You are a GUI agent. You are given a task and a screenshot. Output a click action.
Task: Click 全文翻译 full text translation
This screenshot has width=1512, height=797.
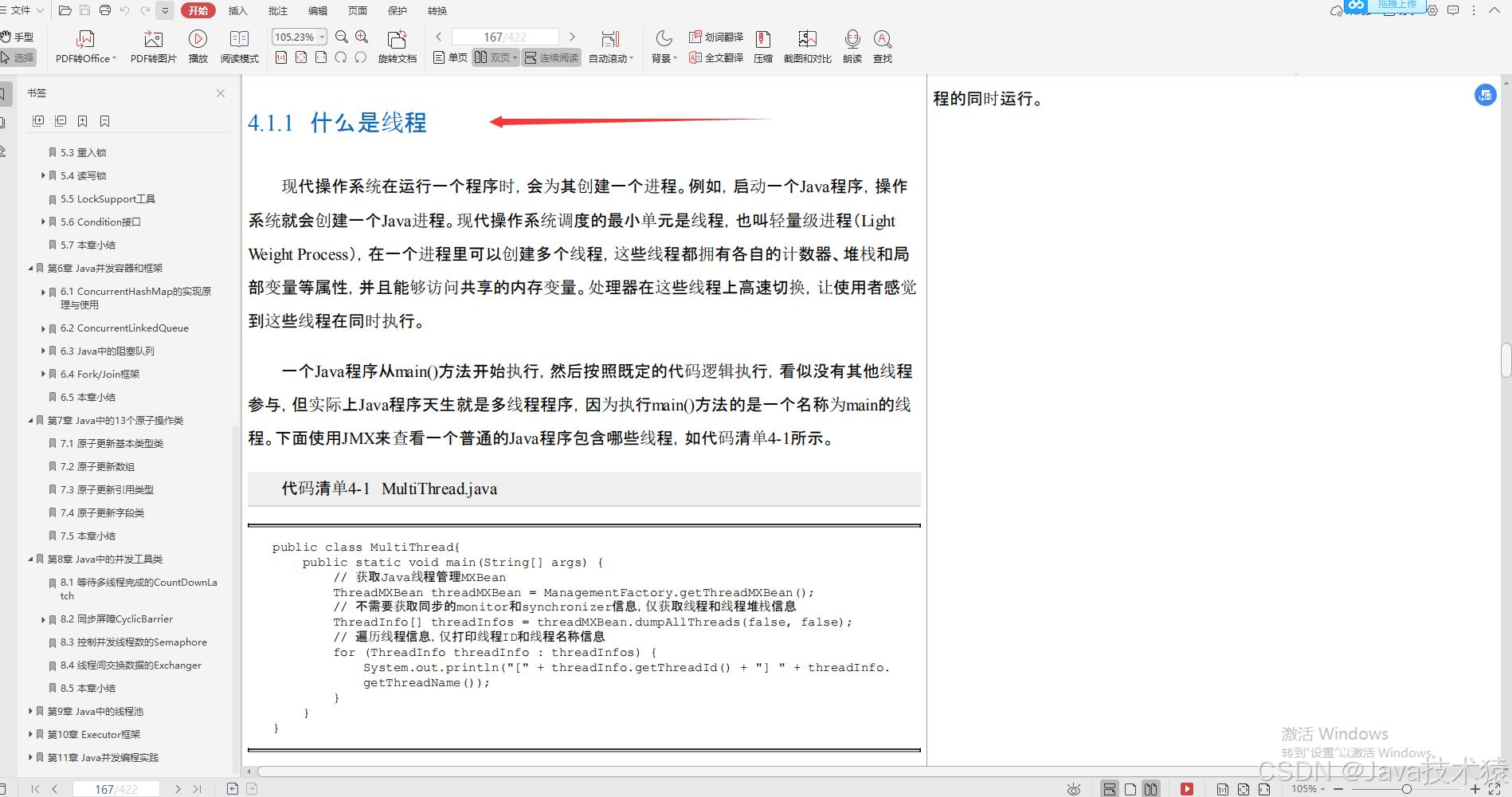[x=716, y=57]
